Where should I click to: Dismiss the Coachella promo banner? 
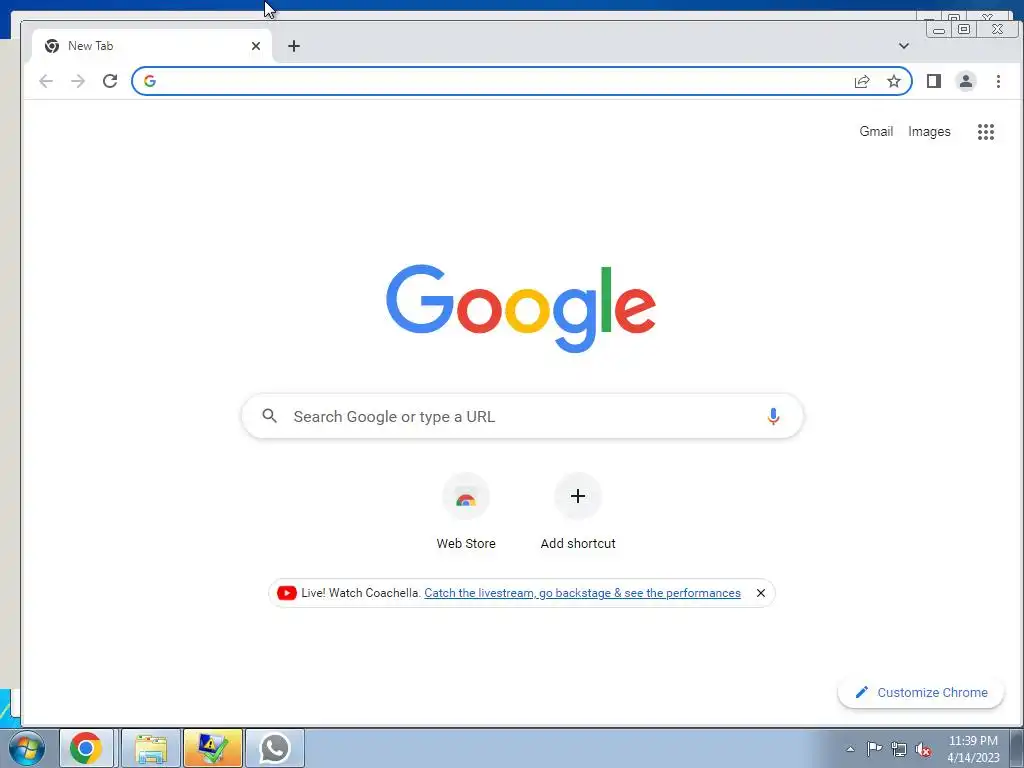pyautogui.click(x=761, y=593)
